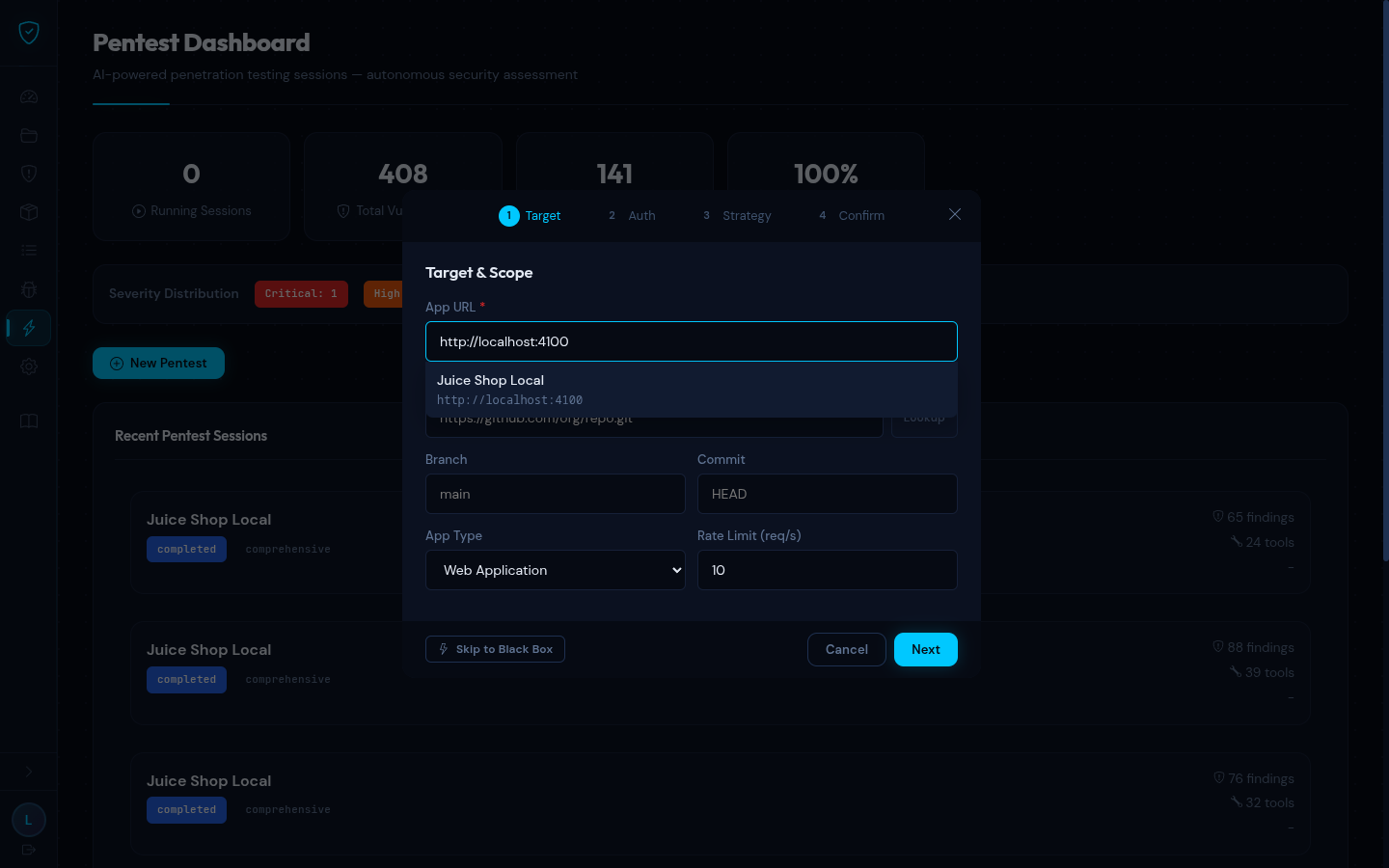Click the Next button in the wizard
The width and height of the screenshot is (1389, 868).
(925, 649)
